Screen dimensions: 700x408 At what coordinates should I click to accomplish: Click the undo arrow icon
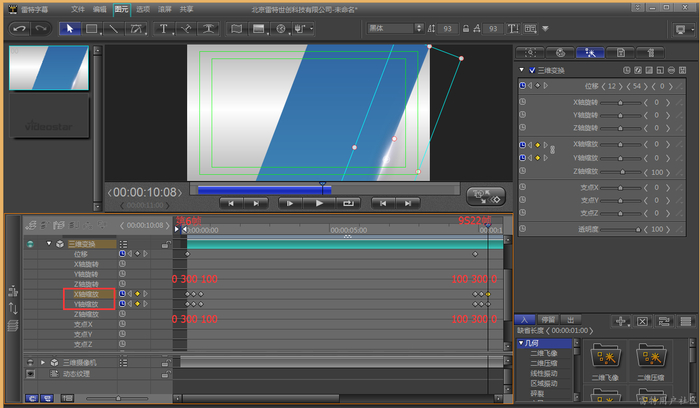click(x=19, y=29)
